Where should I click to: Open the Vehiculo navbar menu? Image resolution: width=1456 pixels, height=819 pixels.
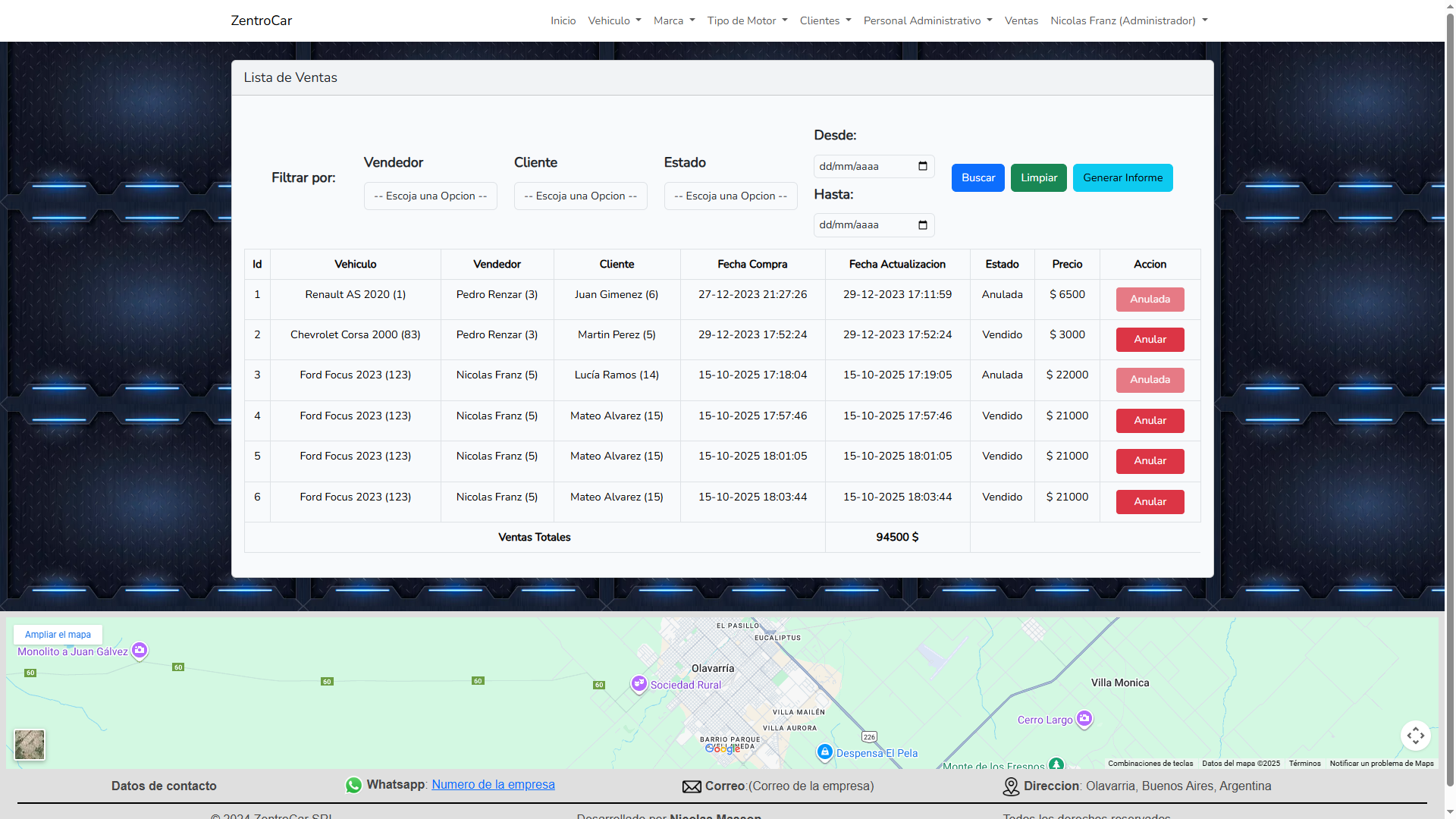click(614, 20)
